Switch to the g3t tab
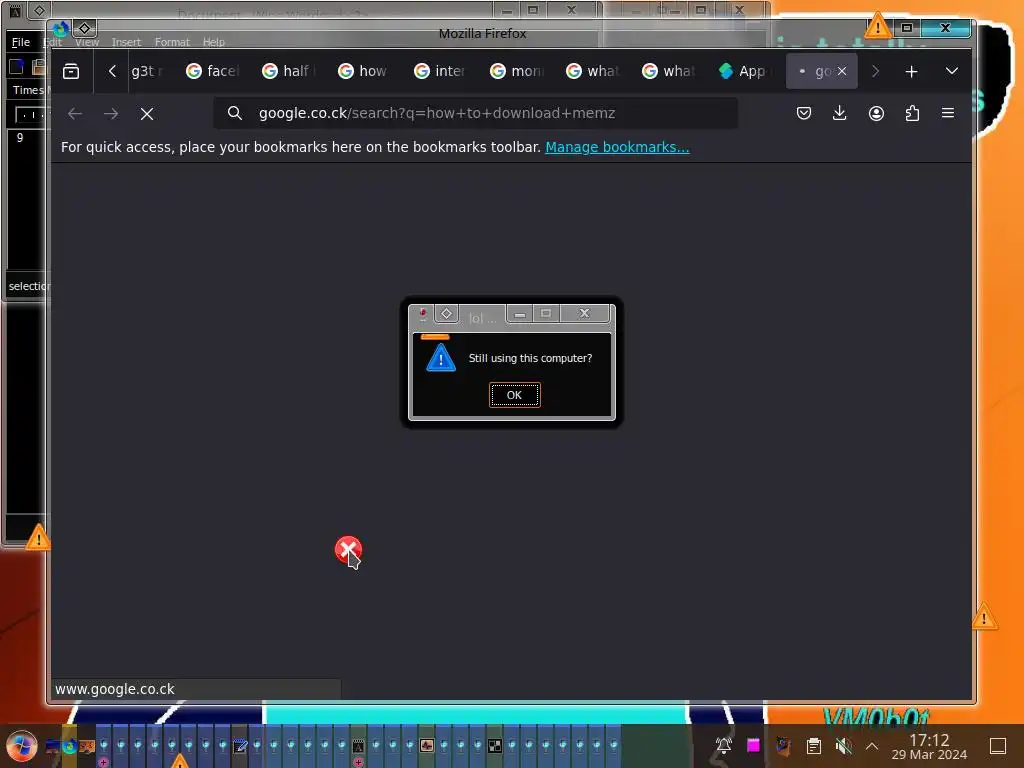 point(149,71)
